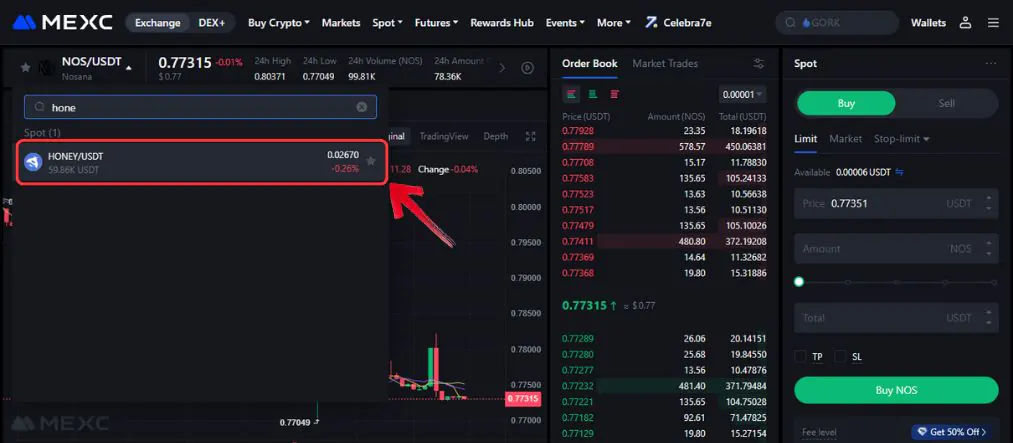
Task: Click the Get 50% Off badge
Action: [954, 431]
